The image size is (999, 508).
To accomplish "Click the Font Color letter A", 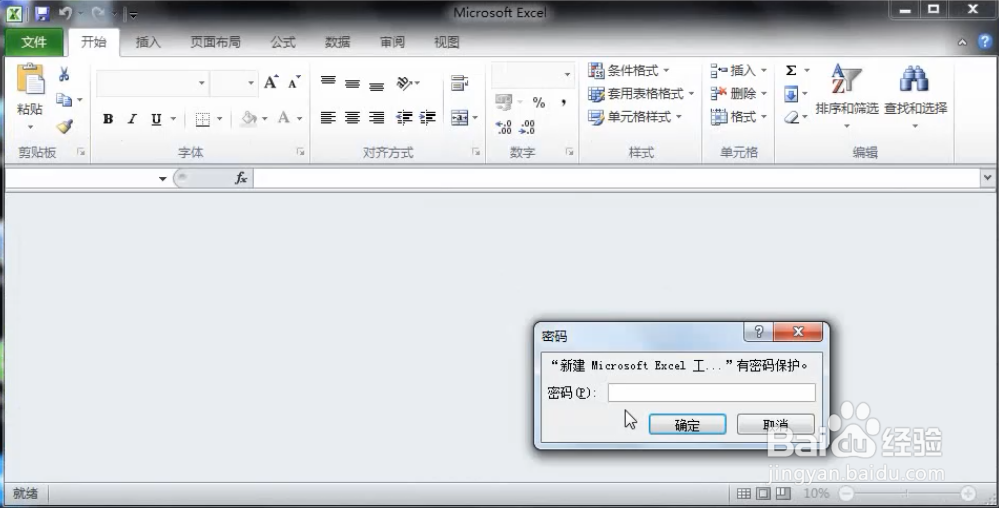I will [284, 118].
